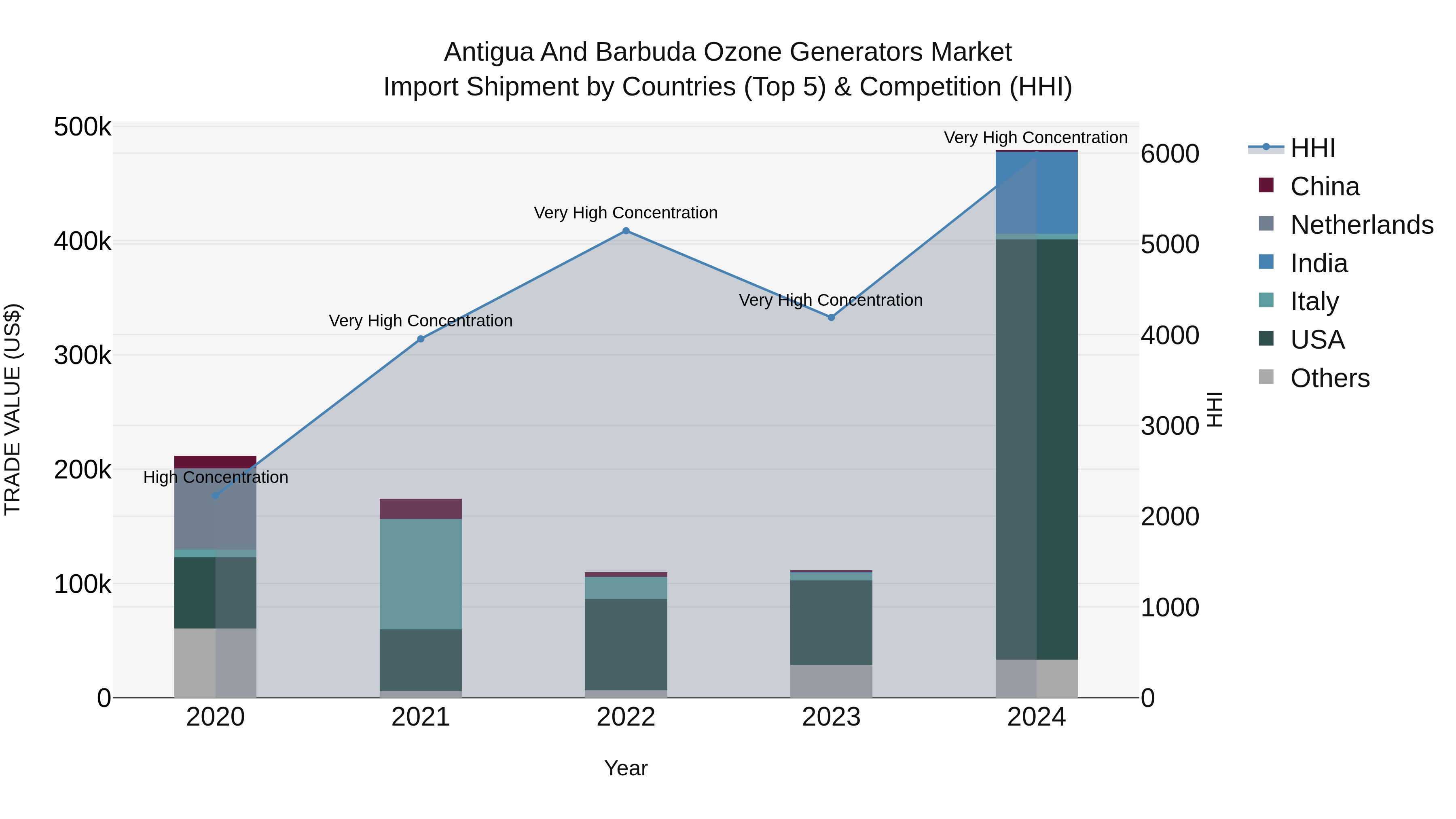Click the 3000 HHI axis tick label
Viewport: 1456px width, 819px height.
(1170, 425)
